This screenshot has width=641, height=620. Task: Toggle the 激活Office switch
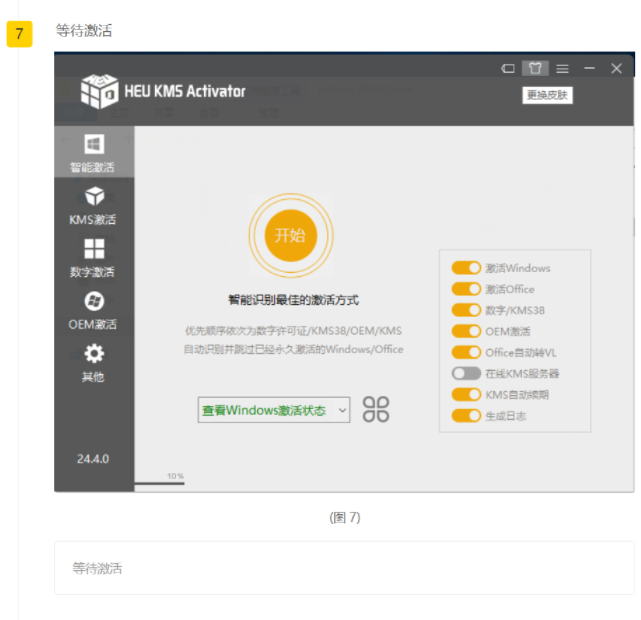(x=466, y=289)
